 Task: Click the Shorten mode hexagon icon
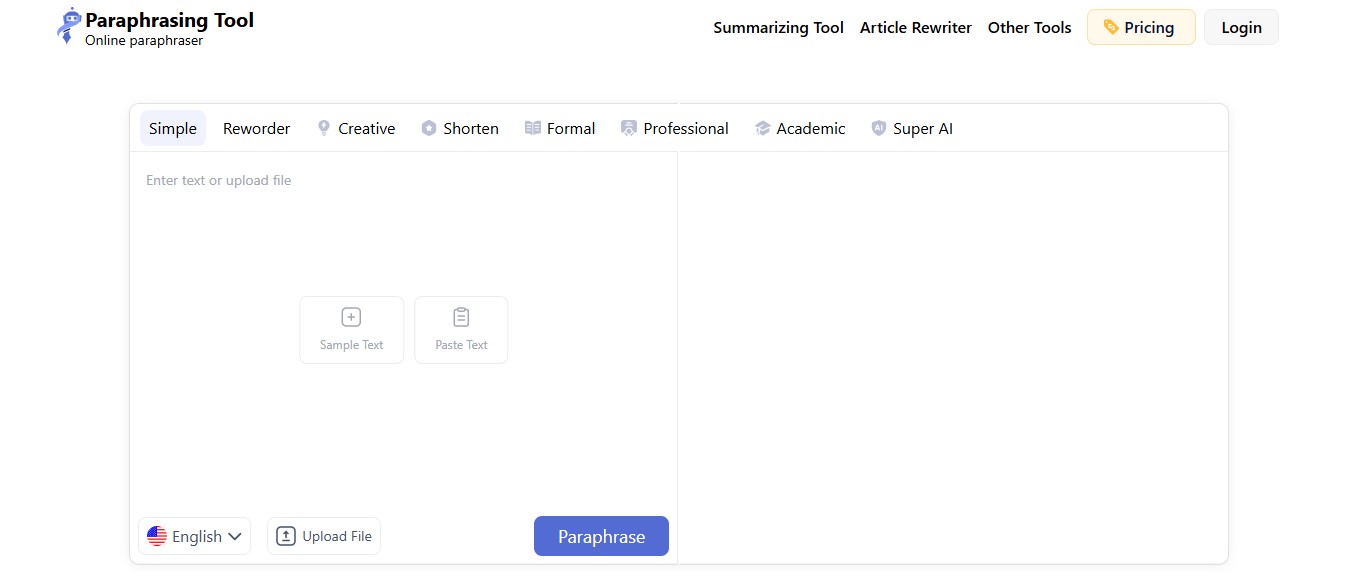[x=429, y=128]
